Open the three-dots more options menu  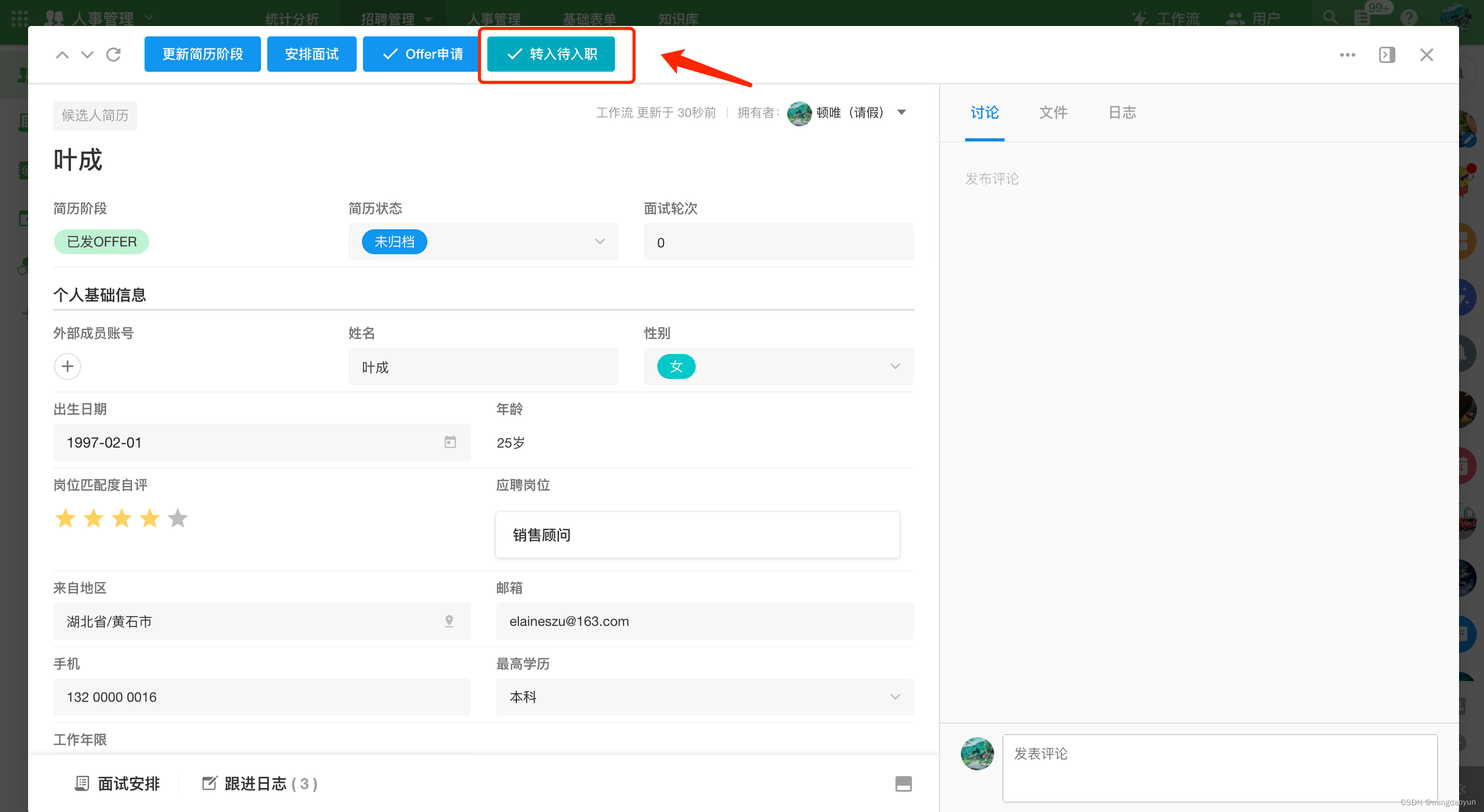click(x=1347, y=55)
